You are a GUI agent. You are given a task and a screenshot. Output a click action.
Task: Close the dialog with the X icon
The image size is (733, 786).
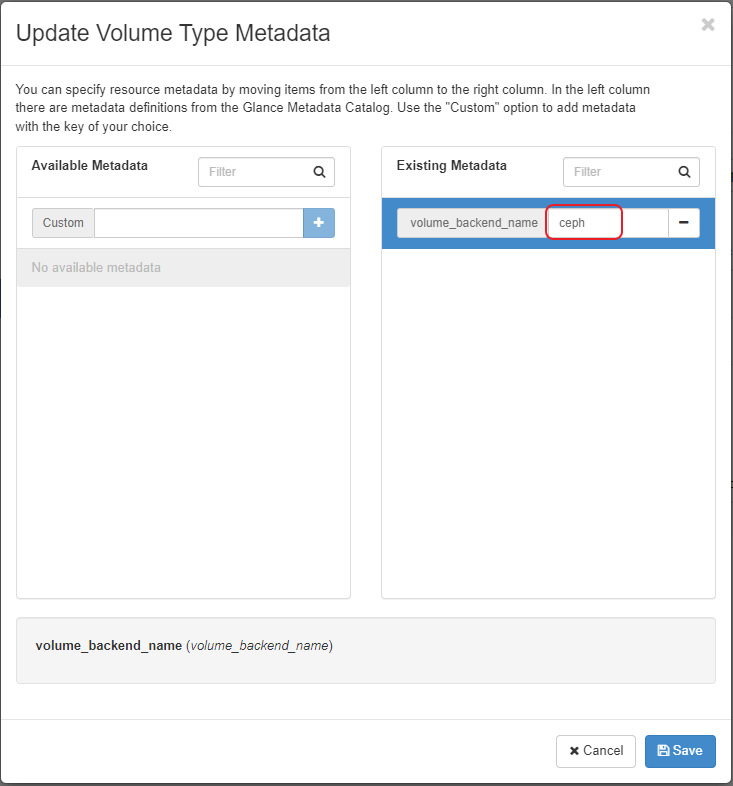[708, 25]
